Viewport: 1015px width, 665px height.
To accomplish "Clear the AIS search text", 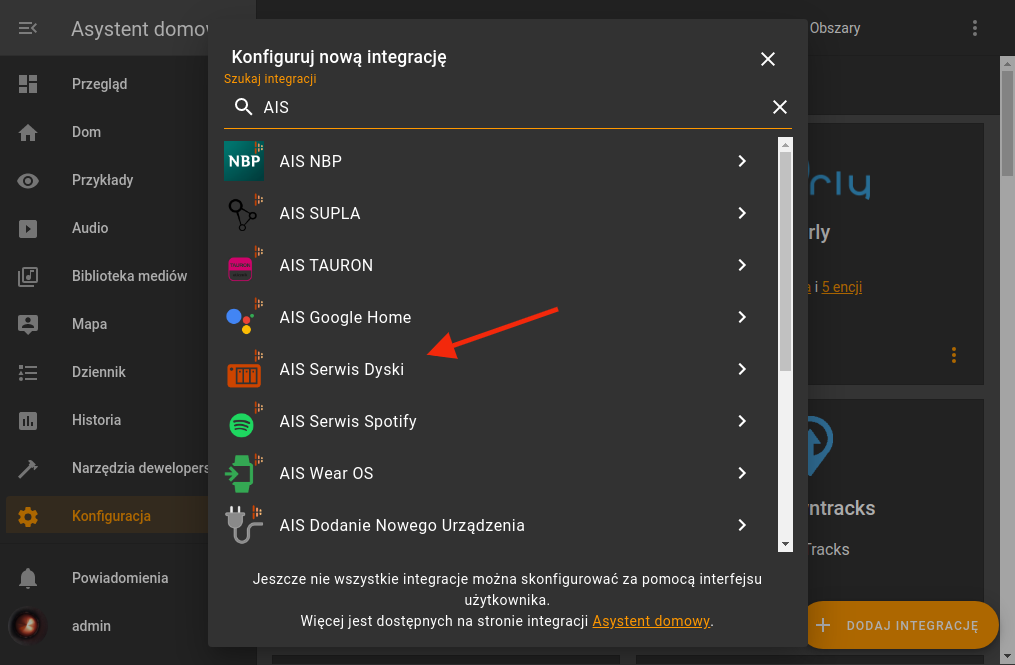I will coord(780,107).
